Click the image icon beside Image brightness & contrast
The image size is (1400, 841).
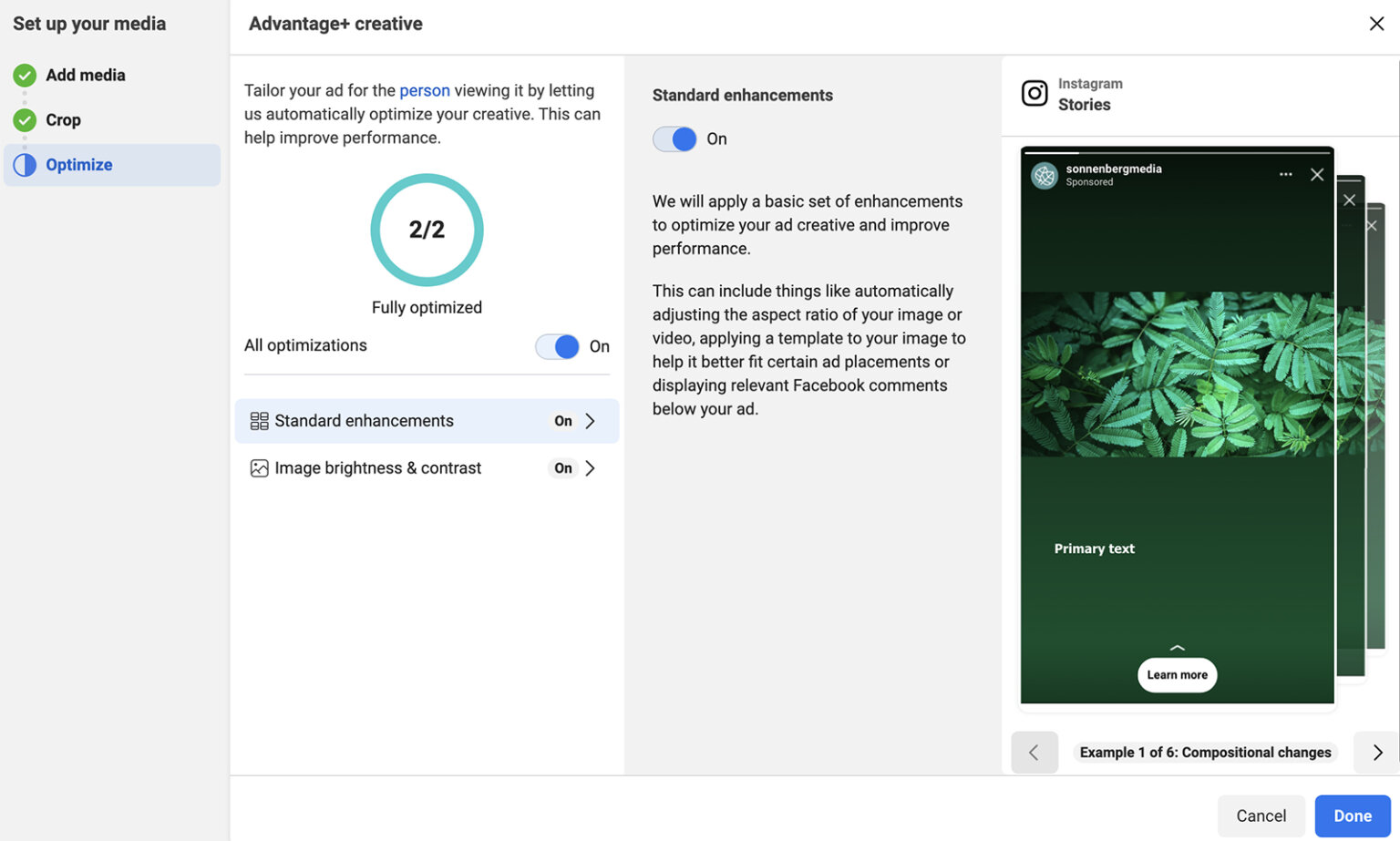[x=259, y=467]
